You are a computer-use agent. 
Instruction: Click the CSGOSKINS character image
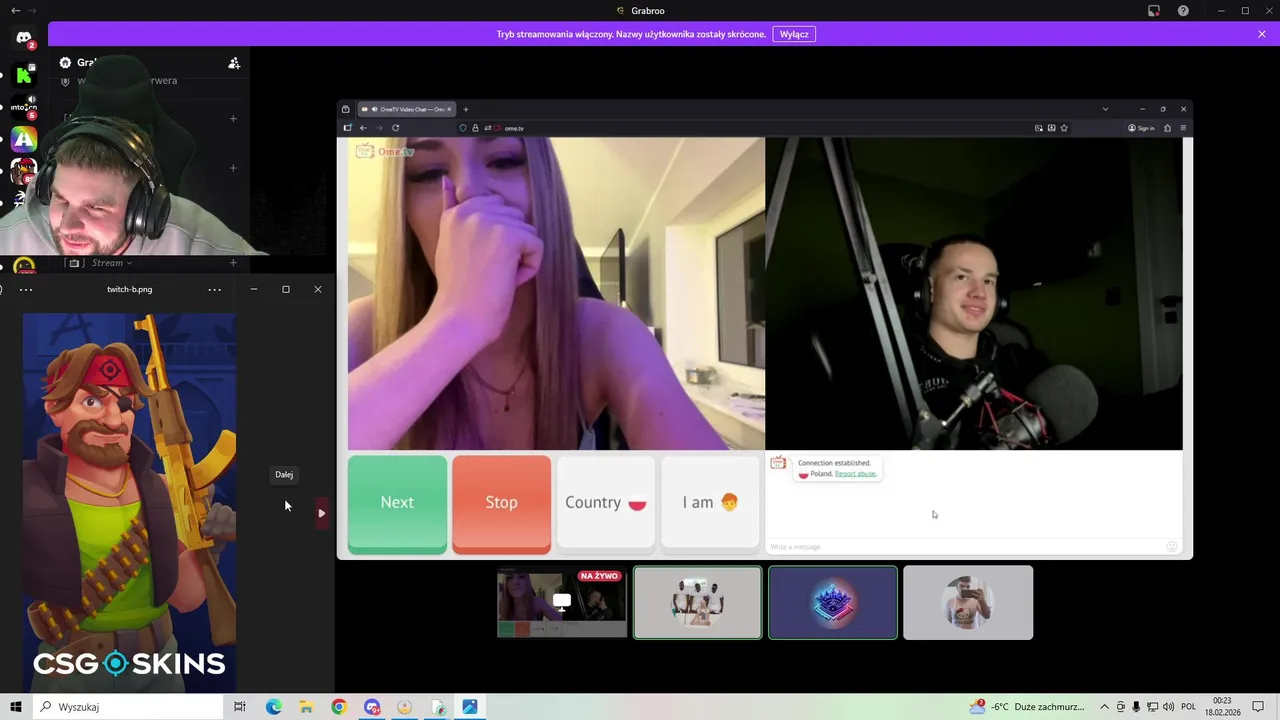(x=129, y=503)
